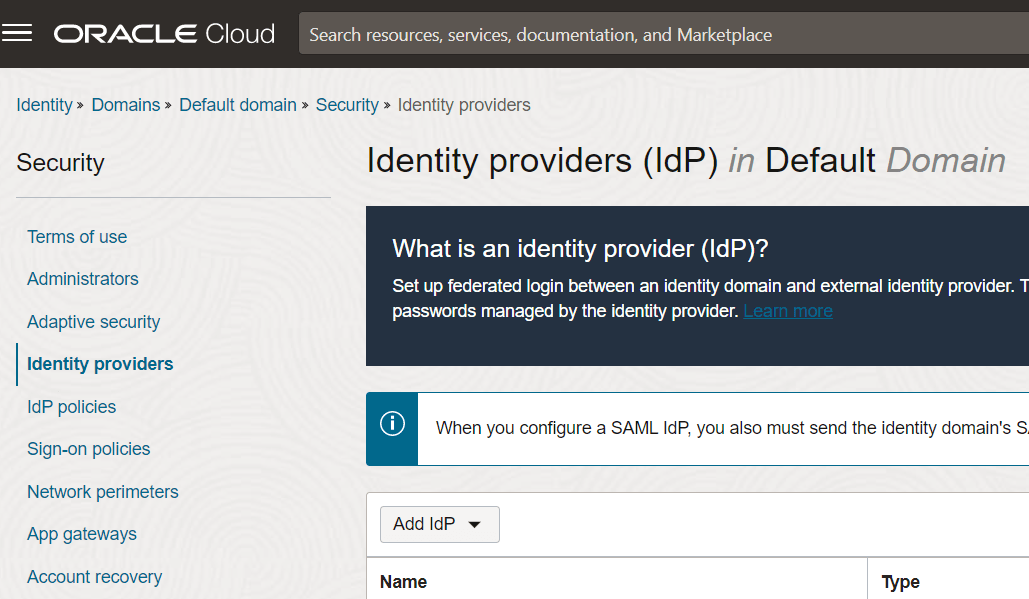
Task: Open the Add IdP dropdown button
Action: pos(438,524)
